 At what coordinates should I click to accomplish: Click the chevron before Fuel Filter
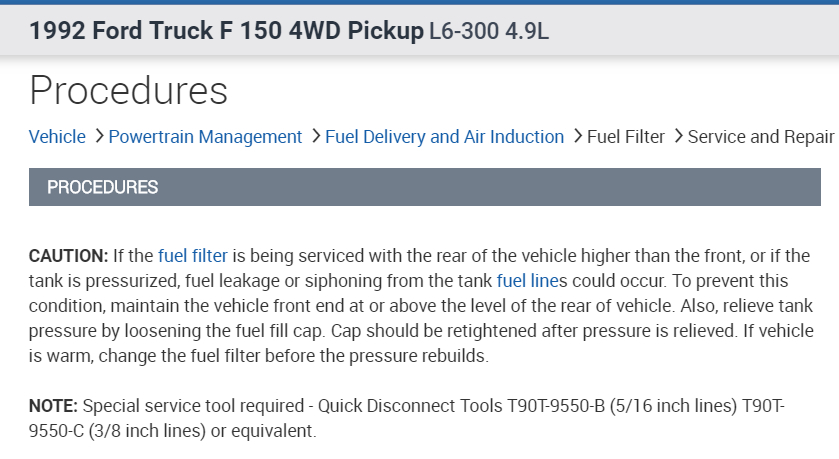578,136
